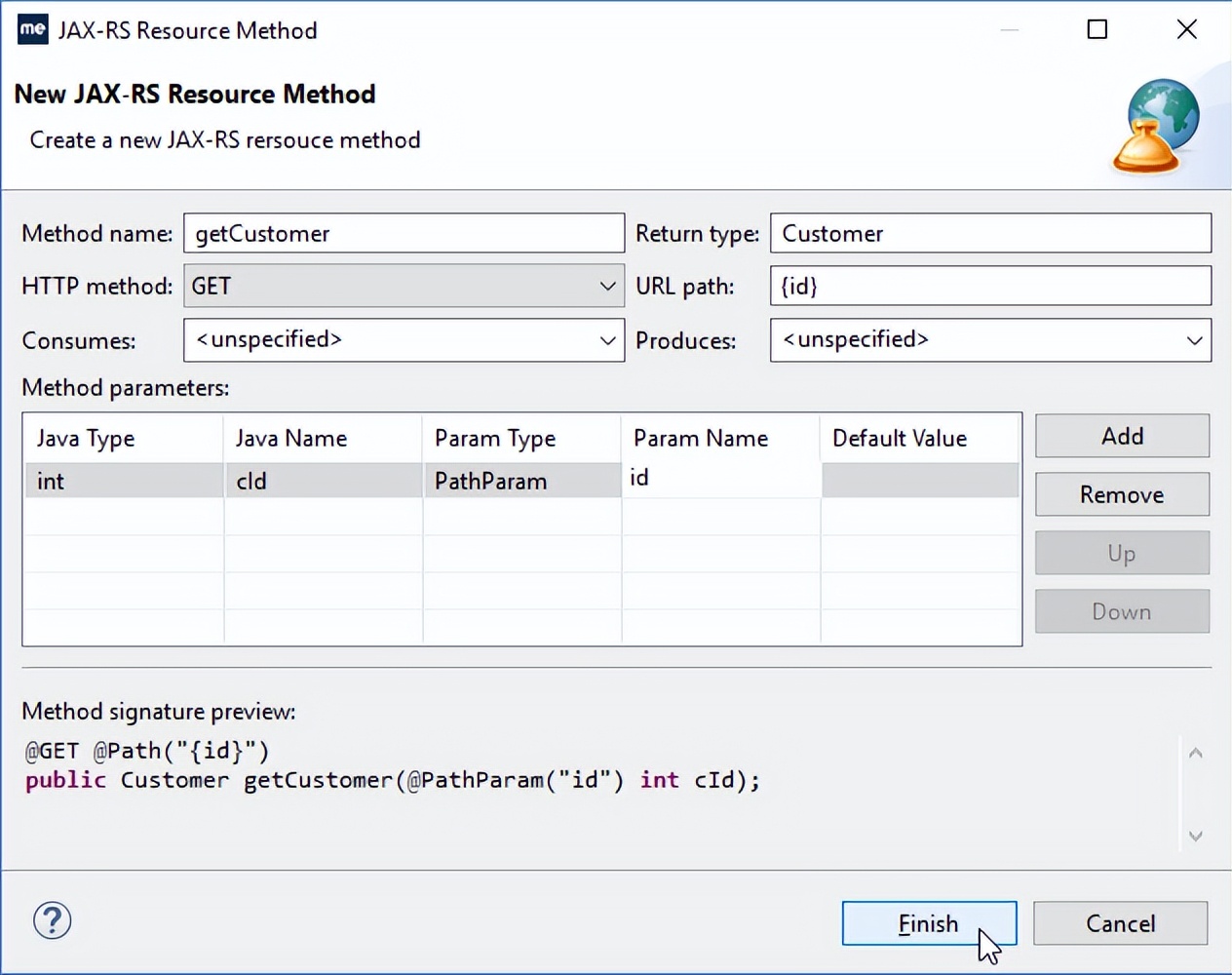Click the preview scrollbar up chevron
Screen dimensions: 1232x975
pos(1195,753)
